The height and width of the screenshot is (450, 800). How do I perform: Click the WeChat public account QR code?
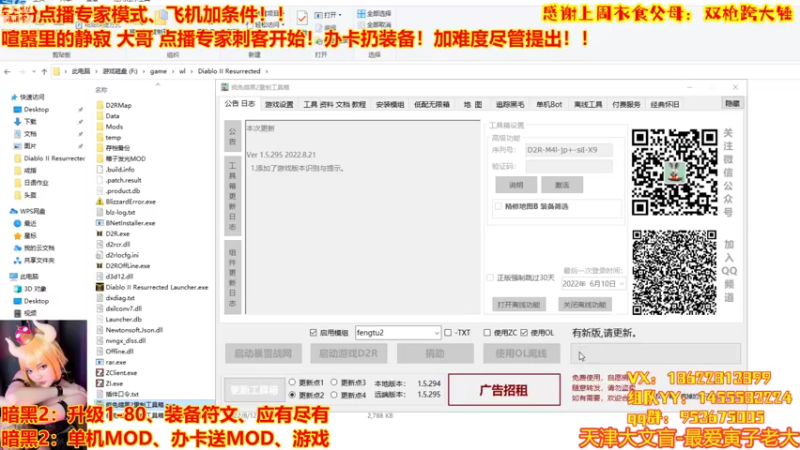click(x=674, y=172)
